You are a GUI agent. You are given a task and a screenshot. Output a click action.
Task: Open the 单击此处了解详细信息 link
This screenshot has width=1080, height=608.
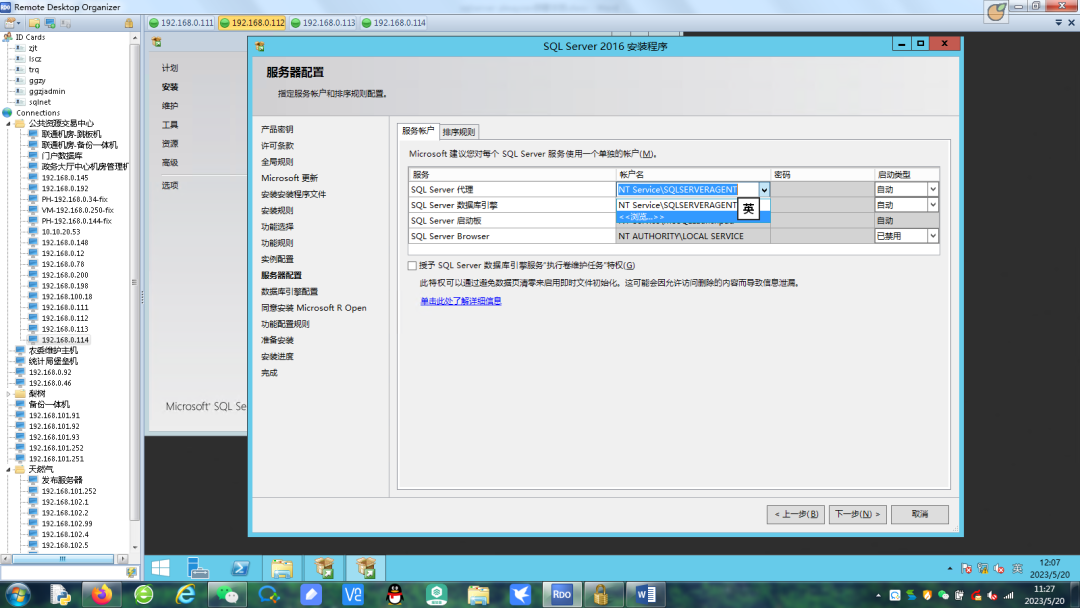tap(461, 301)
